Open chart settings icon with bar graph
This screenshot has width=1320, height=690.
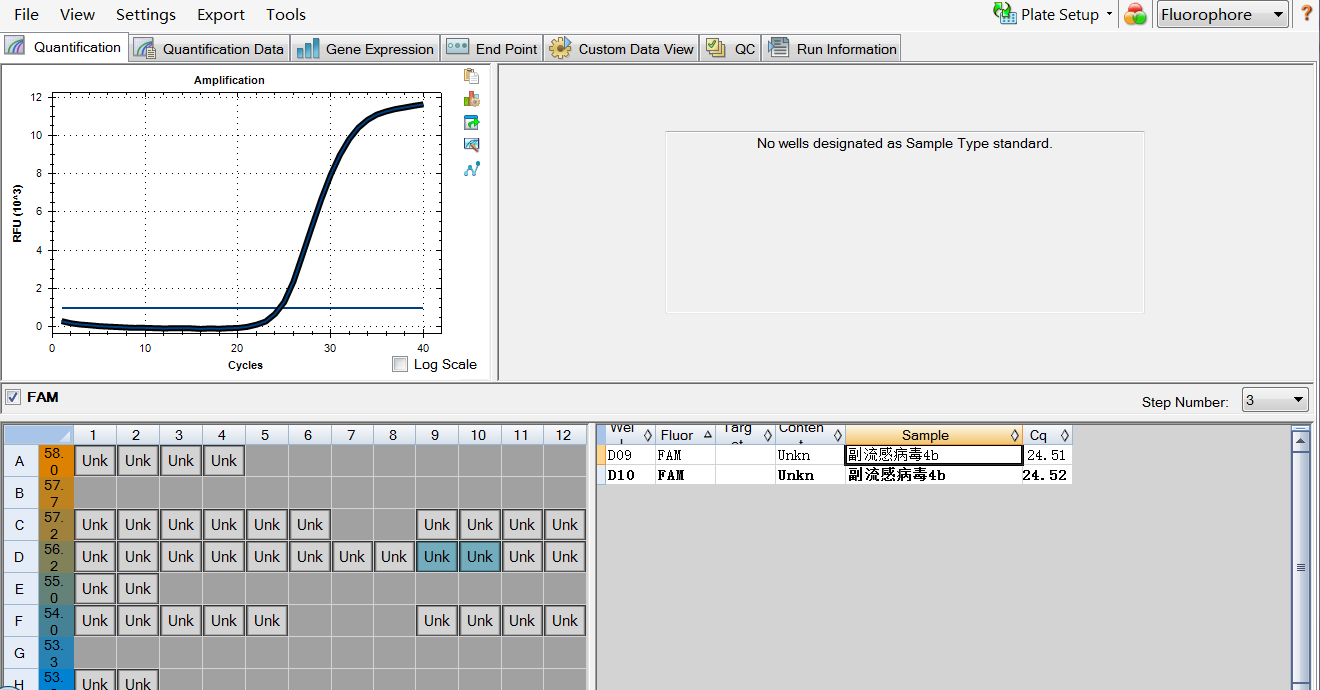tap(471, 99)
